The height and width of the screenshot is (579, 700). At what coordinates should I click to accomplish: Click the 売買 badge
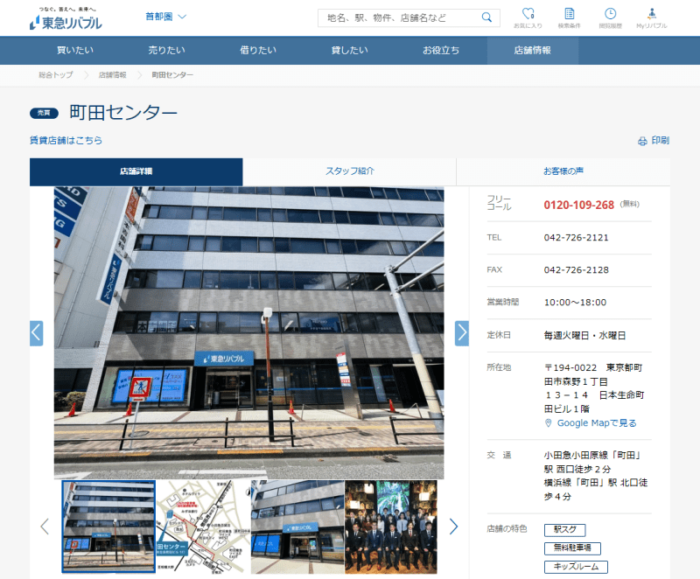[x=44, y=113]
